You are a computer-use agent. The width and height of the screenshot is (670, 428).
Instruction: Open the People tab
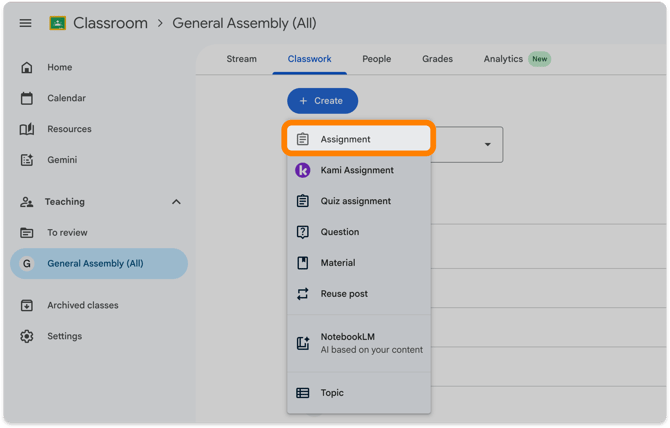(x=376, y=59)
